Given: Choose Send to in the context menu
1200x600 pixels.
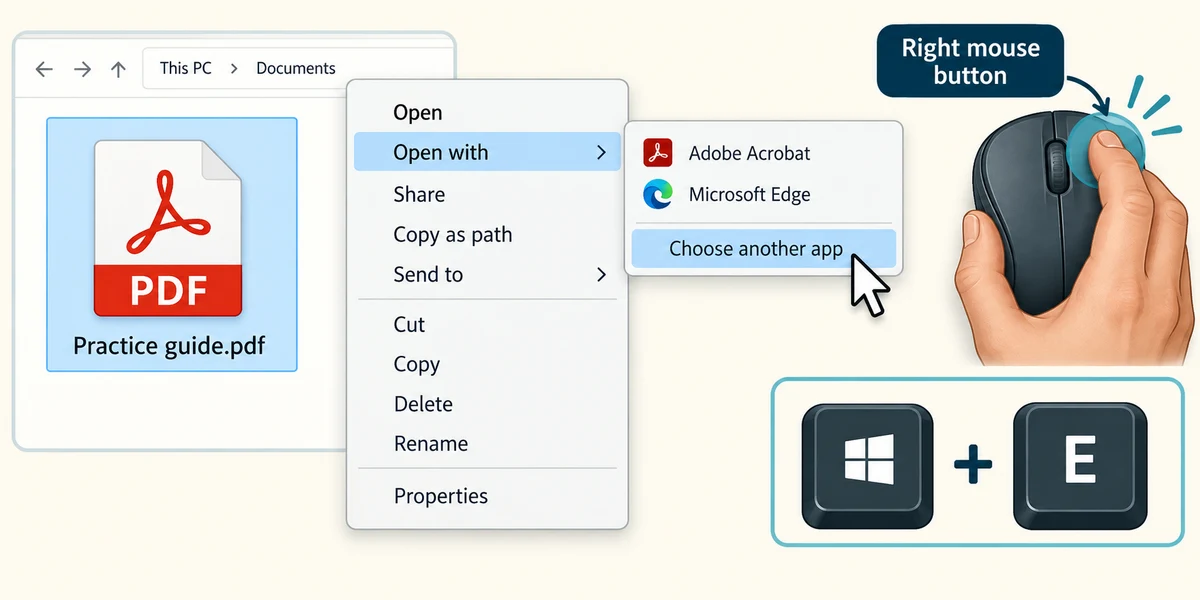Looking at the screenshot, I should pos(487,275).
